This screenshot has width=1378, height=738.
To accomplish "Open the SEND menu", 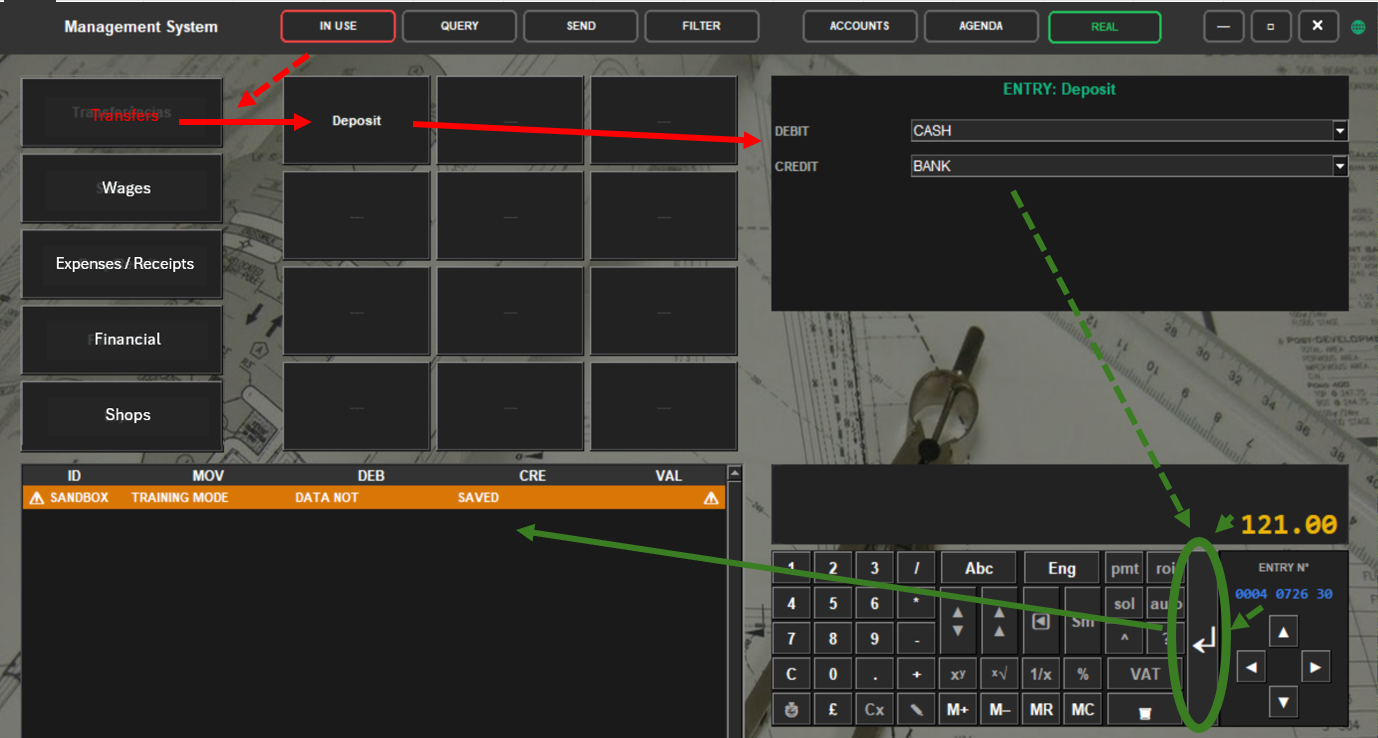I will [581, 26].
